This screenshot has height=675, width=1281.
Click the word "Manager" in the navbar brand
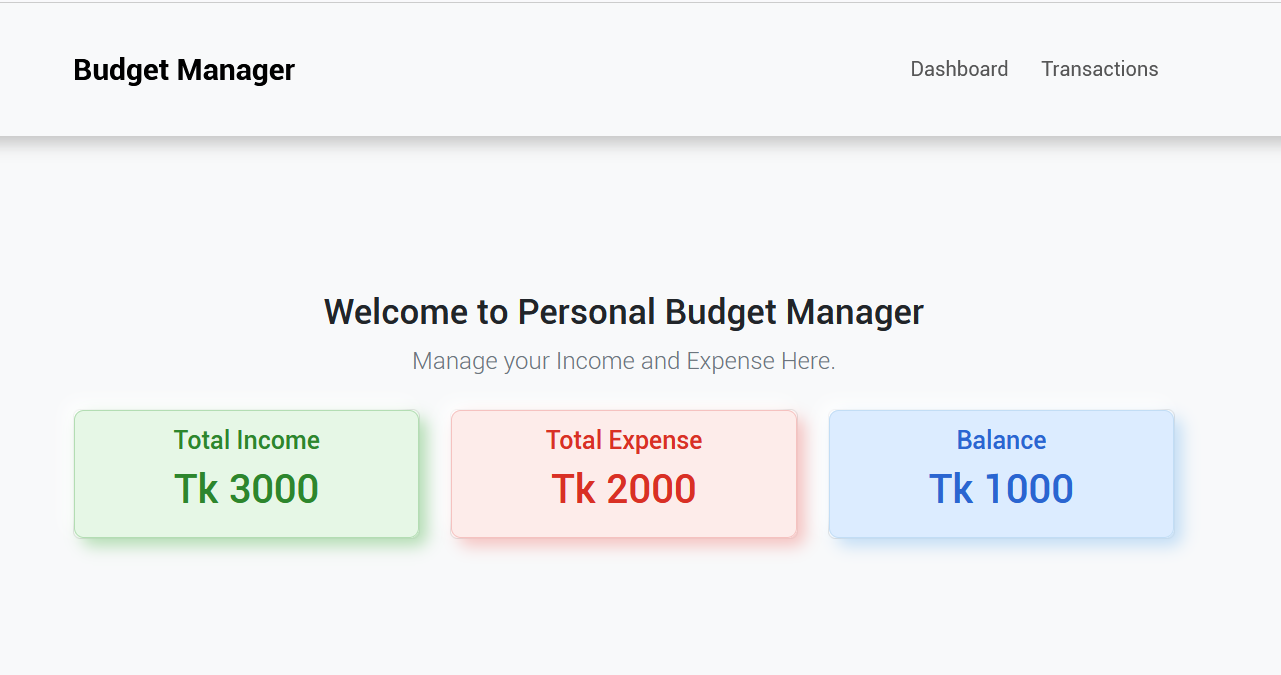tap(236, 70)
